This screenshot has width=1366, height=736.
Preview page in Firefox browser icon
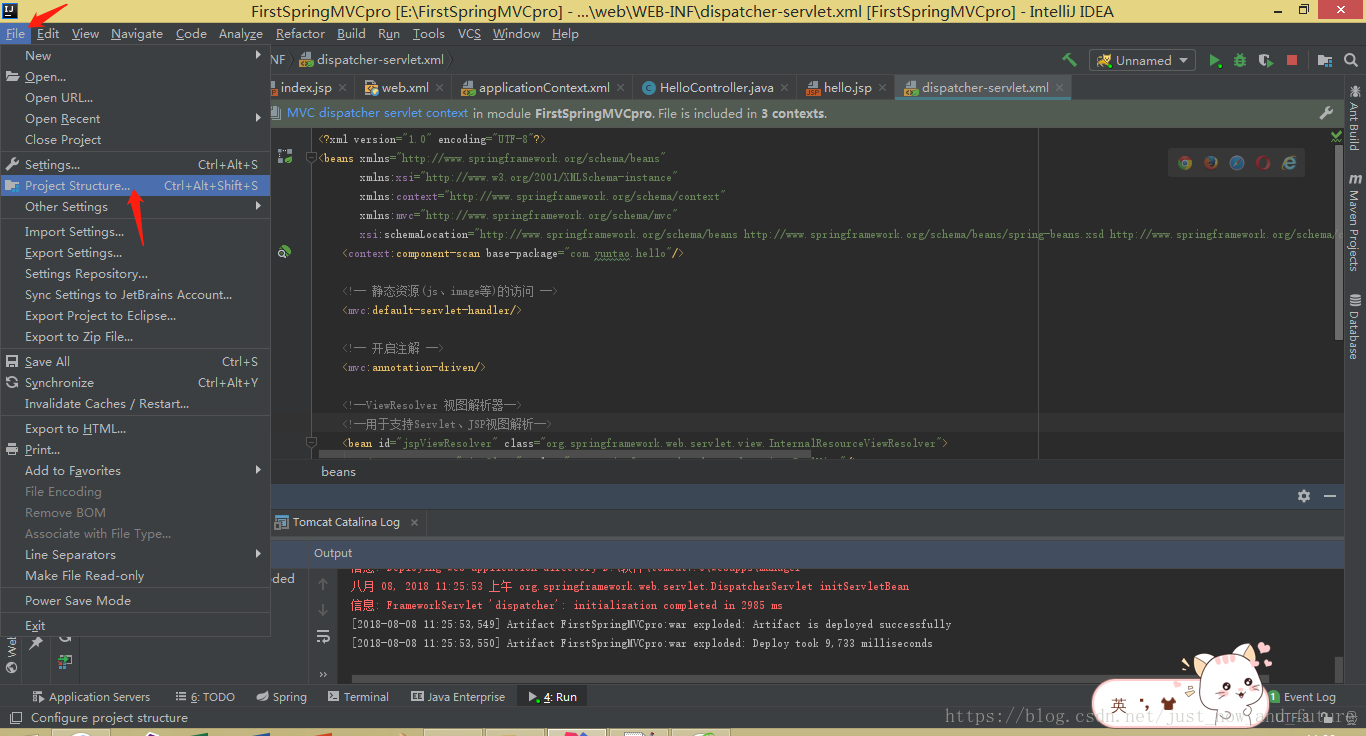pyautogui.click(x=1211, y=162)
